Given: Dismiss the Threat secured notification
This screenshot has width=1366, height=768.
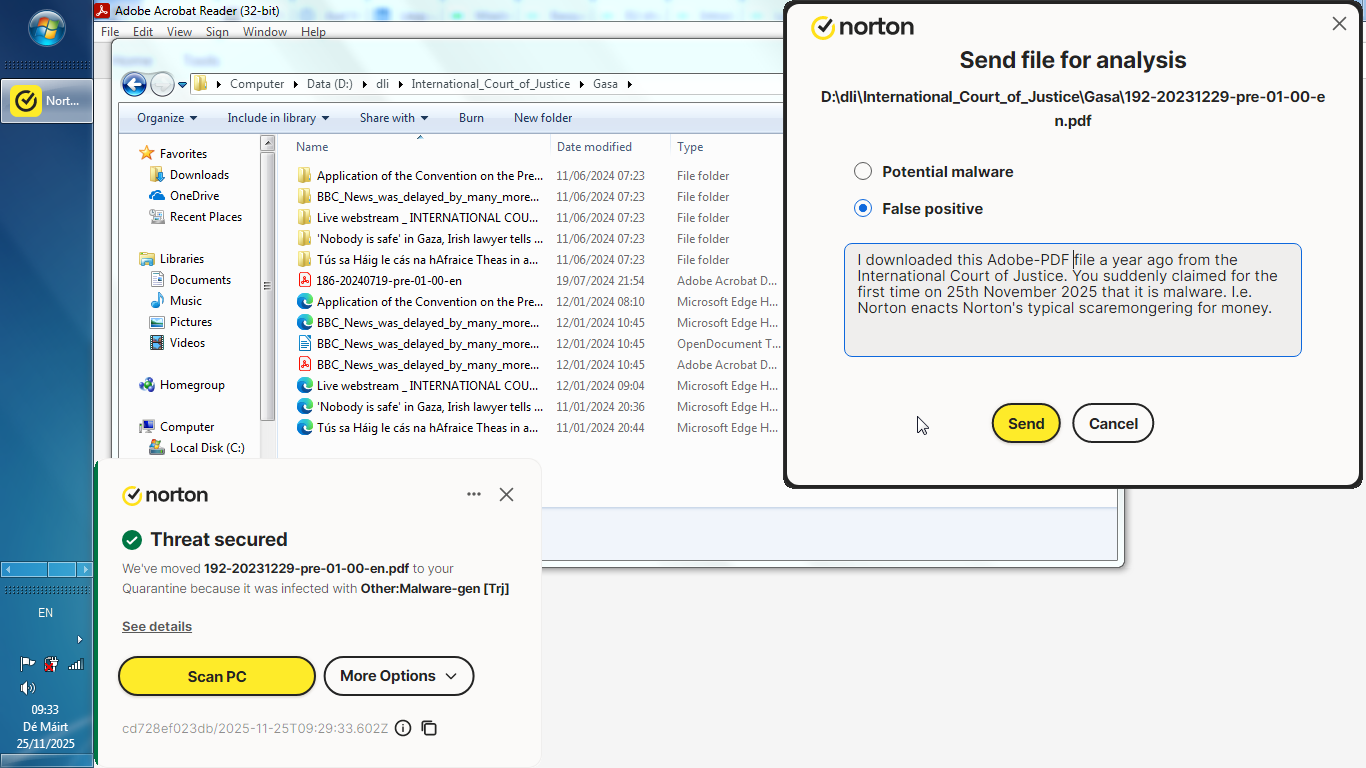Looking at the screenshot, I should pos(506,494).
